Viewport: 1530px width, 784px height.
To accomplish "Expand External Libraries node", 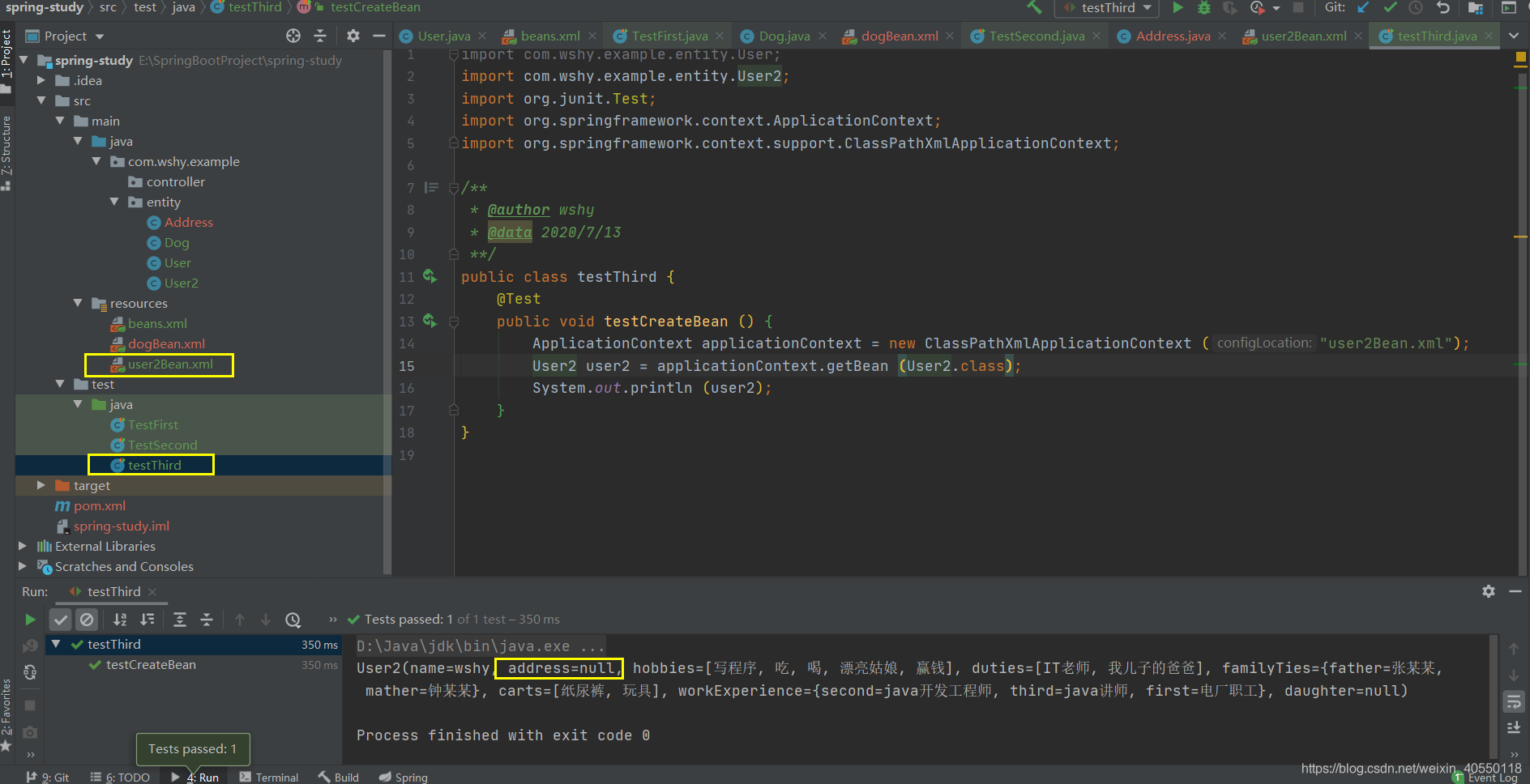I will (x=23, y=546).
